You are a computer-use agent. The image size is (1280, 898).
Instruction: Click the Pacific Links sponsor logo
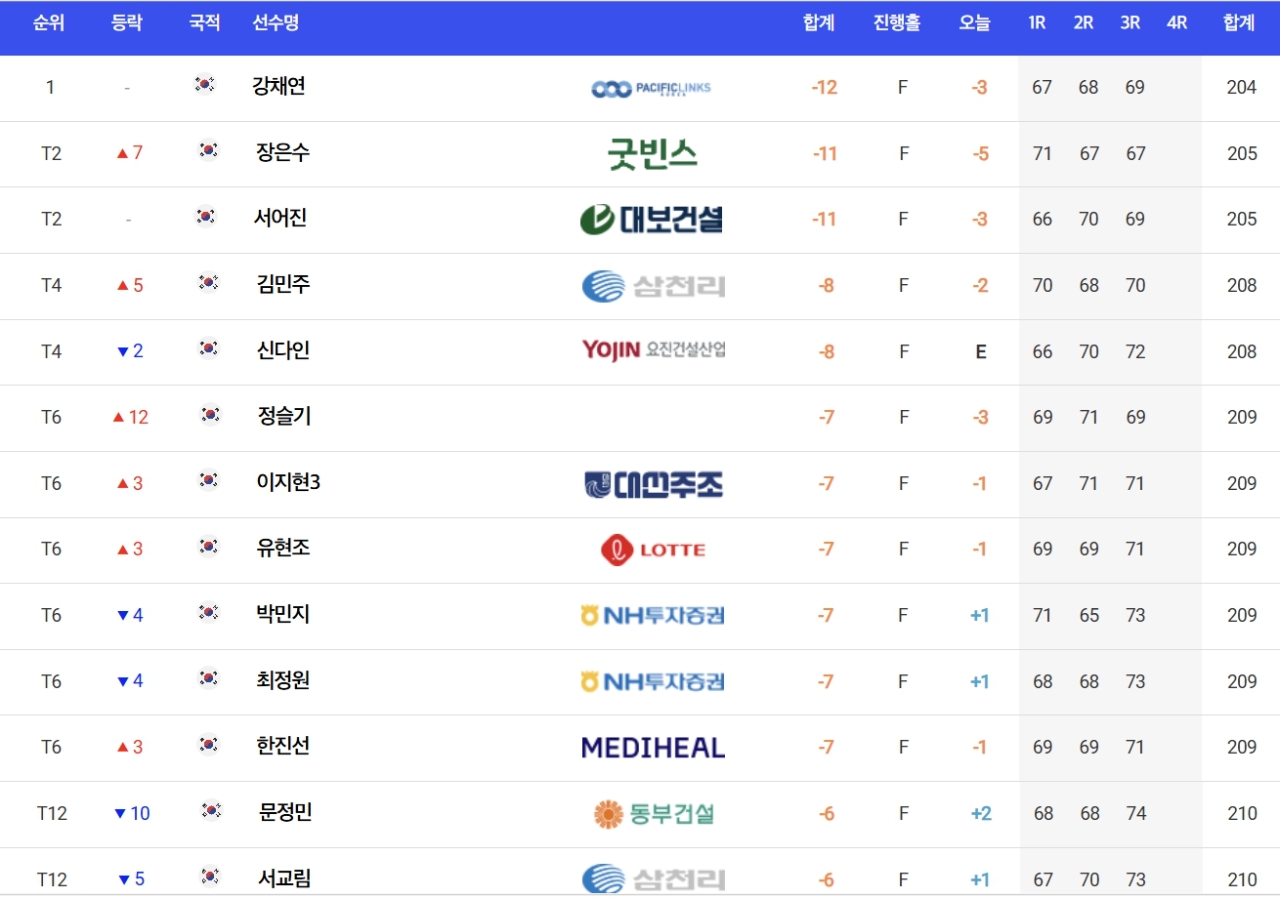651,88
